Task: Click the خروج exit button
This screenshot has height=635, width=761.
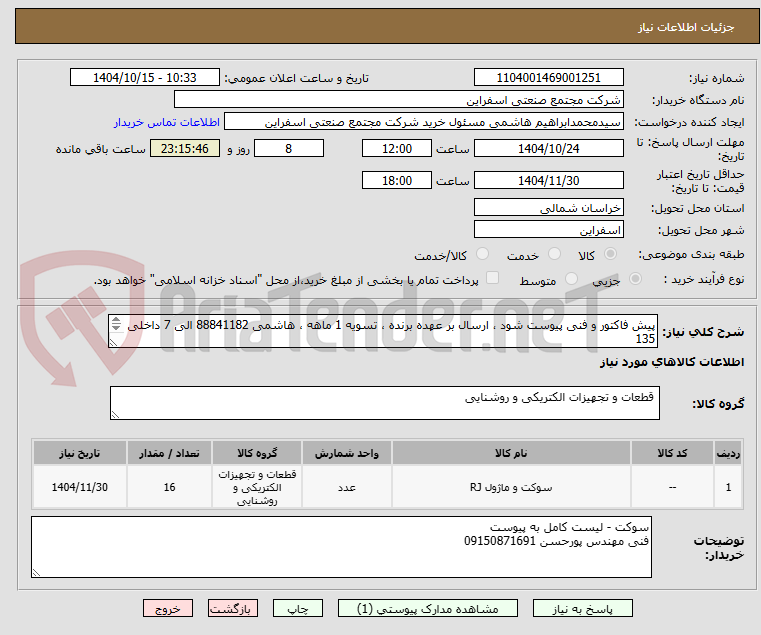Action: pyautogui.click(x=167, y=608)
